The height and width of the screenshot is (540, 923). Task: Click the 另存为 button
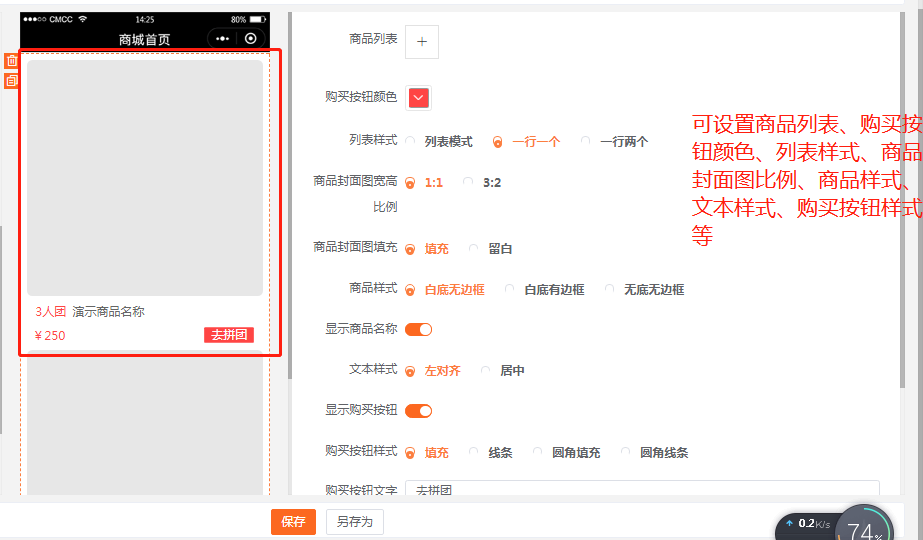[354, 522]
